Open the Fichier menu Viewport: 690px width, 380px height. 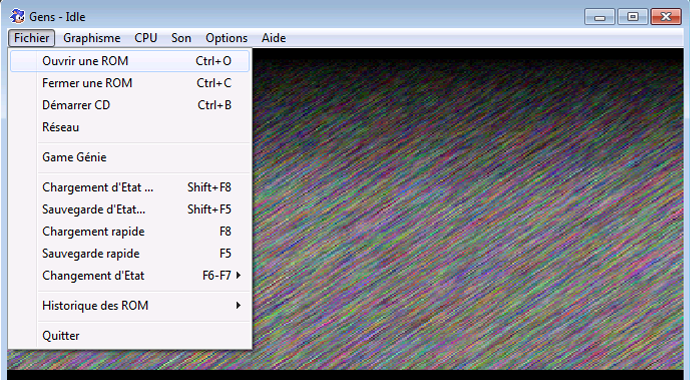[x=31, y=38]
